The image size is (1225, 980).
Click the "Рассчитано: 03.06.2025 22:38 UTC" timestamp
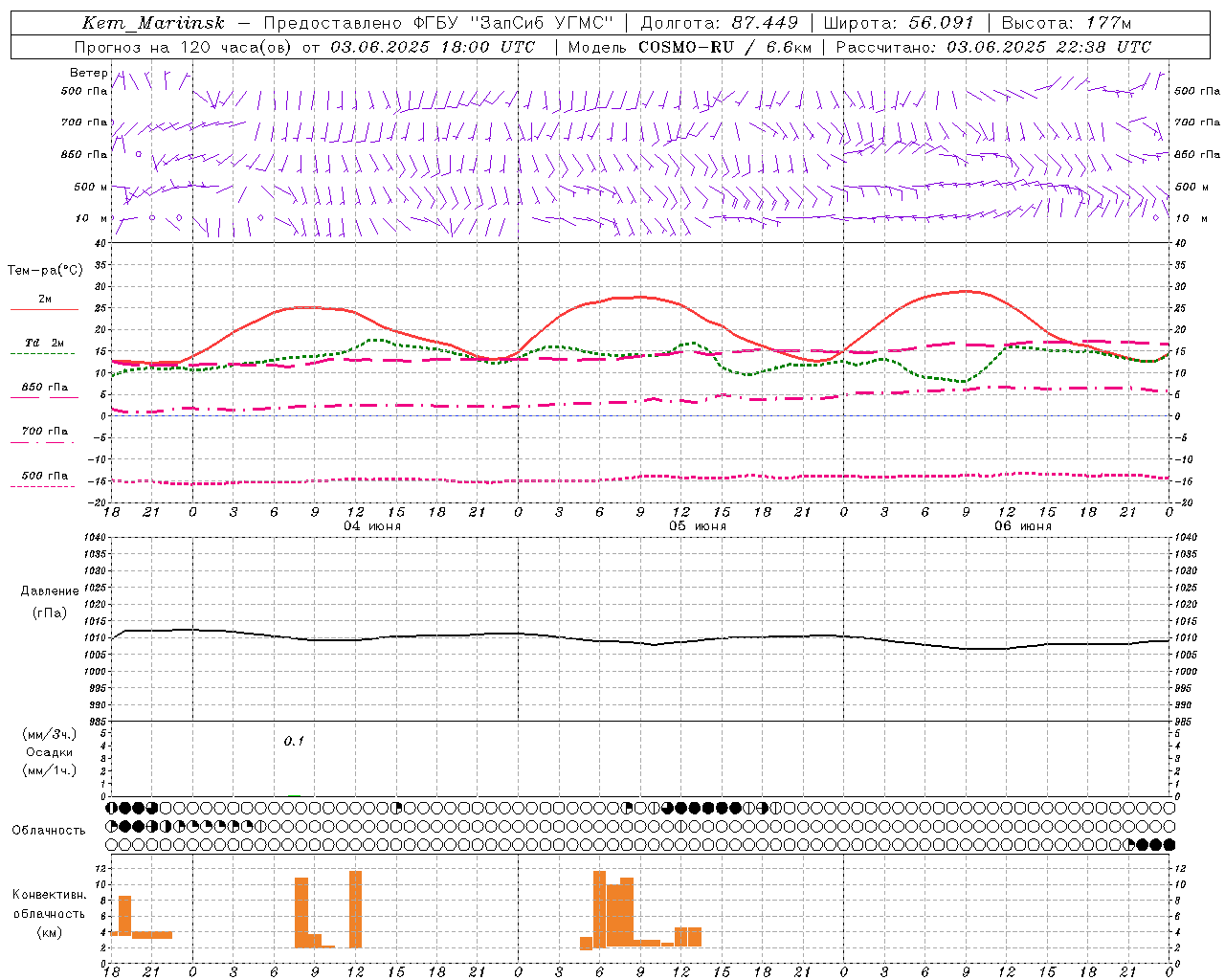click(993, 47)
